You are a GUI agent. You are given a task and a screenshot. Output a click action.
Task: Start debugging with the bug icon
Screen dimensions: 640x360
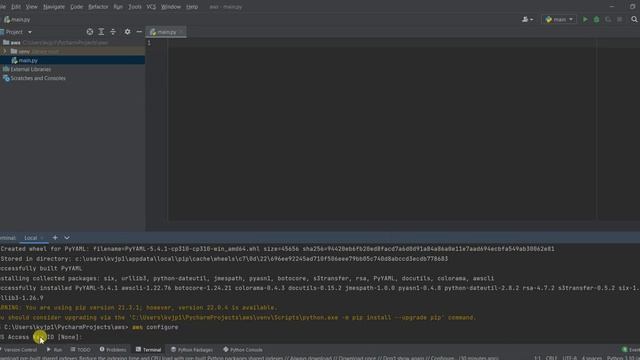point(596,19)
